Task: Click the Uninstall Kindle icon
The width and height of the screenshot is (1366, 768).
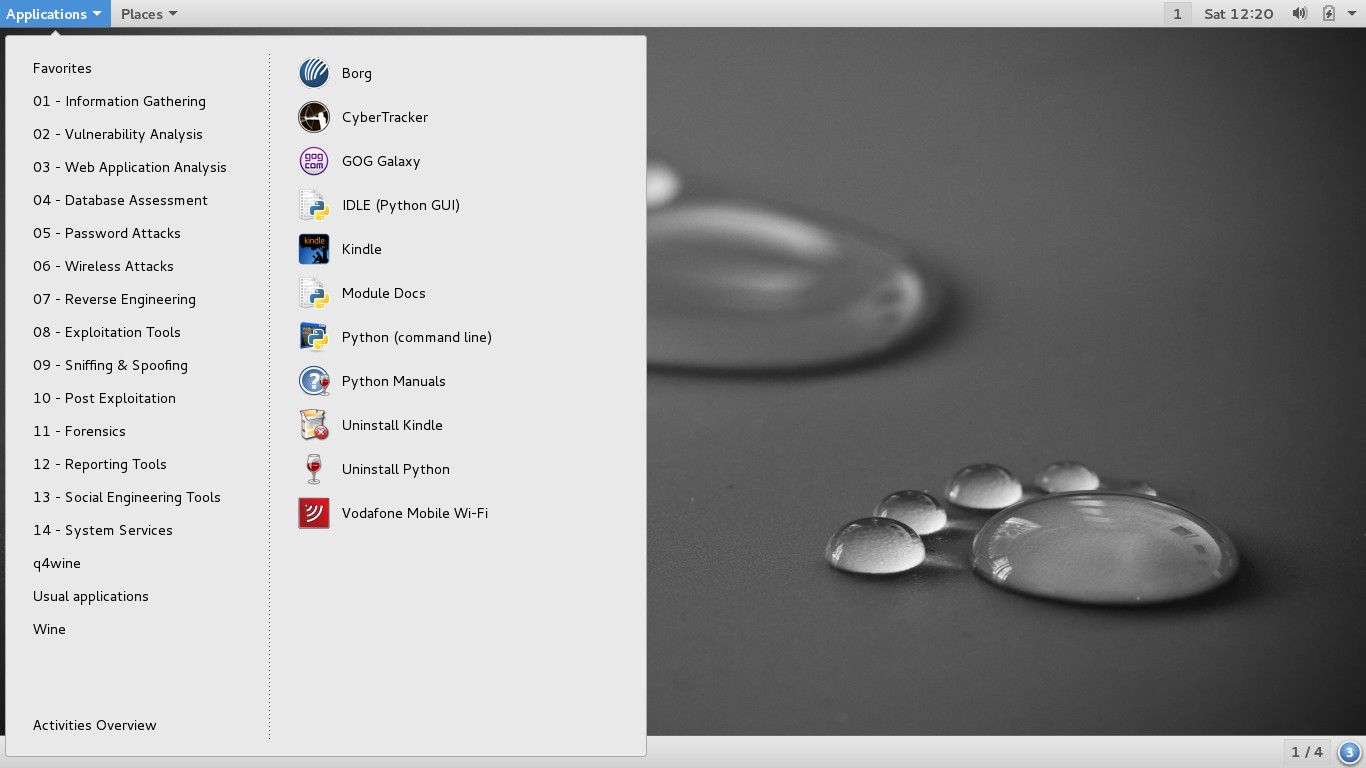Action: coord(314,425)
